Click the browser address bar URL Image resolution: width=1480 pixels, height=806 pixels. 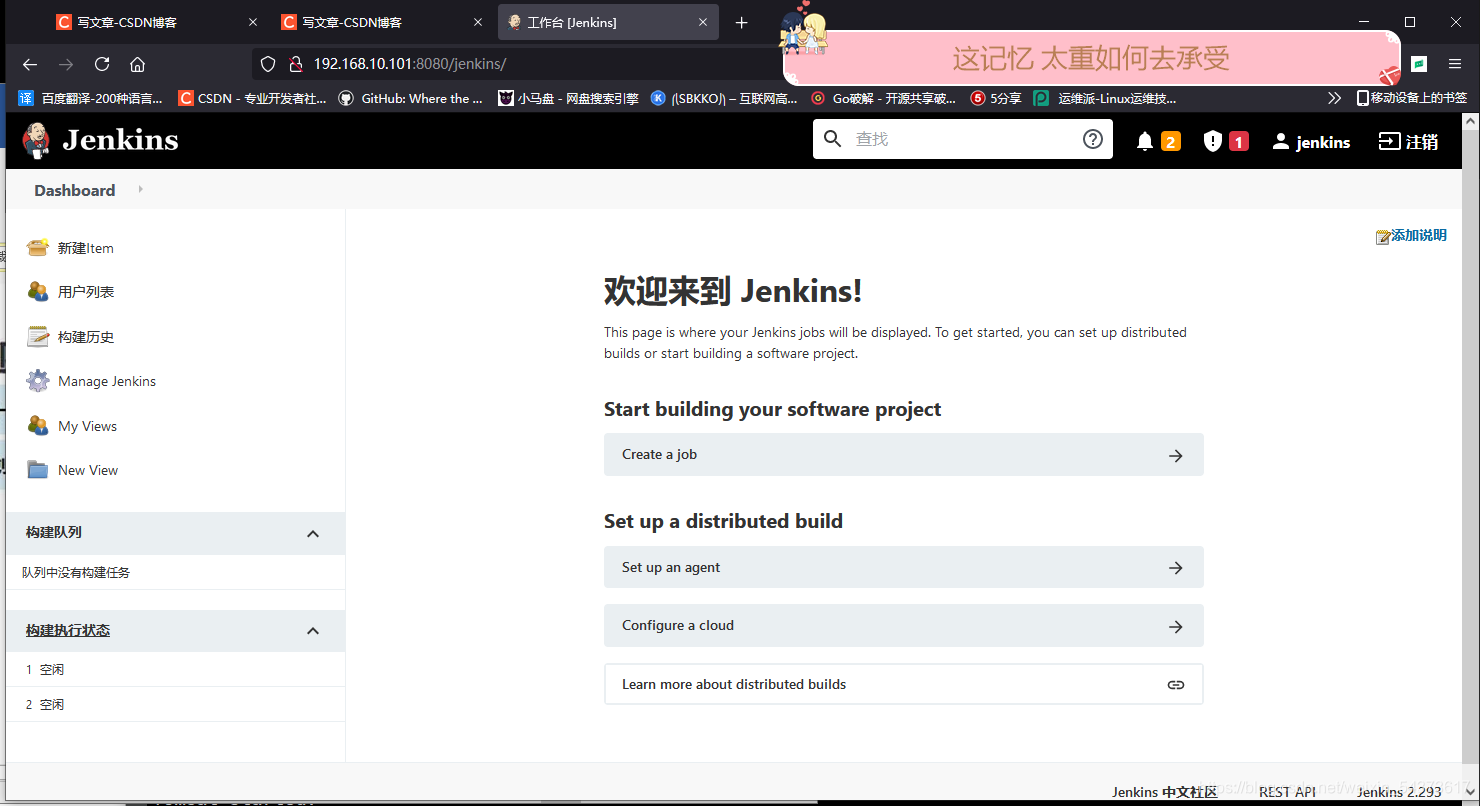click(410, 64)
